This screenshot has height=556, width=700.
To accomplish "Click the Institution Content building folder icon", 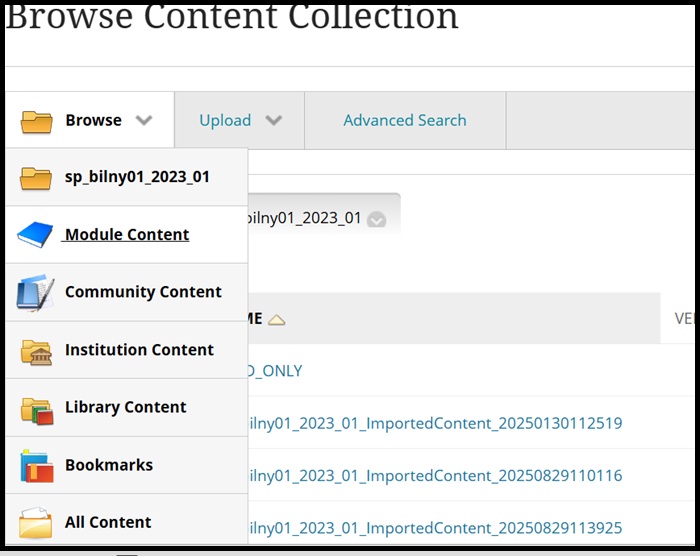I will pos(36,352).
